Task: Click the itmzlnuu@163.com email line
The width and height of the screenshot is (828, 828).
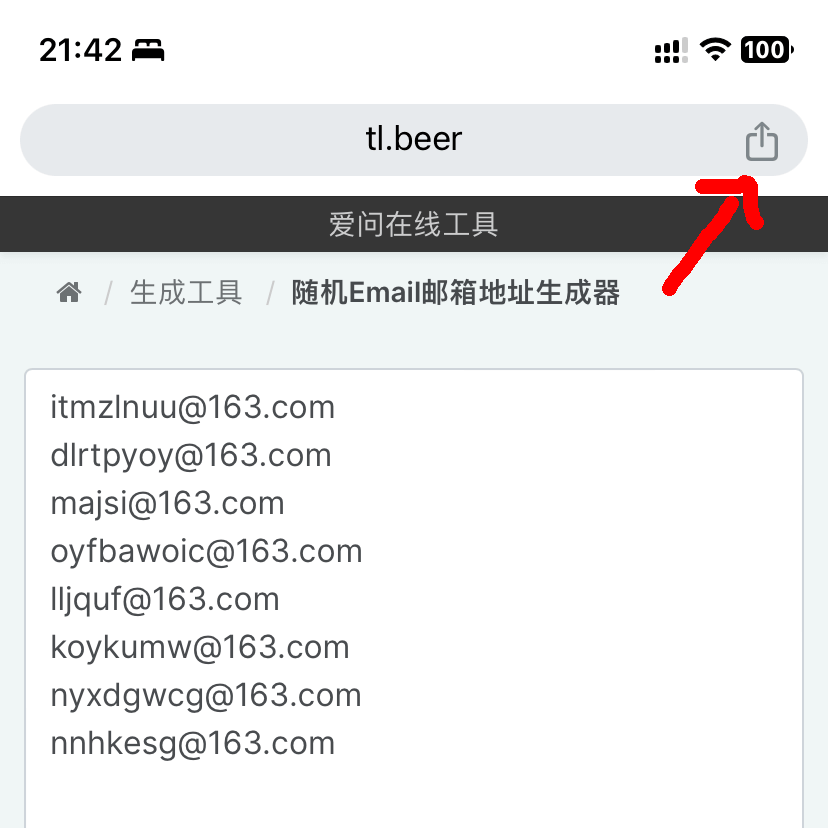Action: (193, 408)
